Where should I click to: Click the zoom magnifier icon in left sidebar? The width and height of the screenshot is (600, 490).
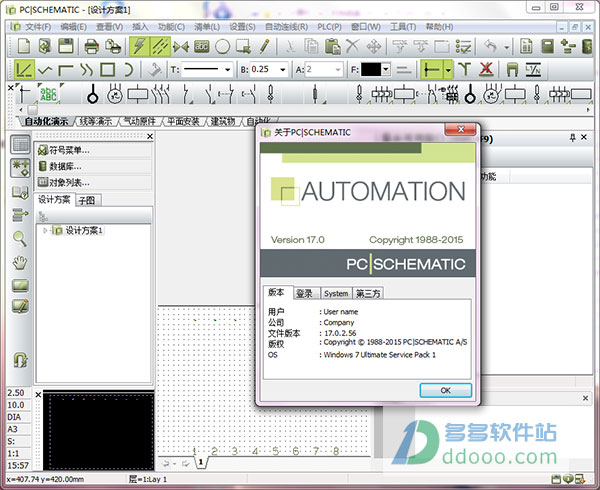[20, 239]
